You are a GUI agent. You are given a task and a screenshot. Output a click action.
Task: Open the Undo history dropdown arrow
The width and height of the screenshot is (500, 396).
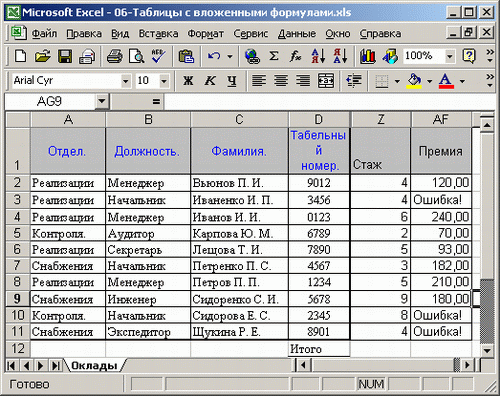tap(230, 56)
